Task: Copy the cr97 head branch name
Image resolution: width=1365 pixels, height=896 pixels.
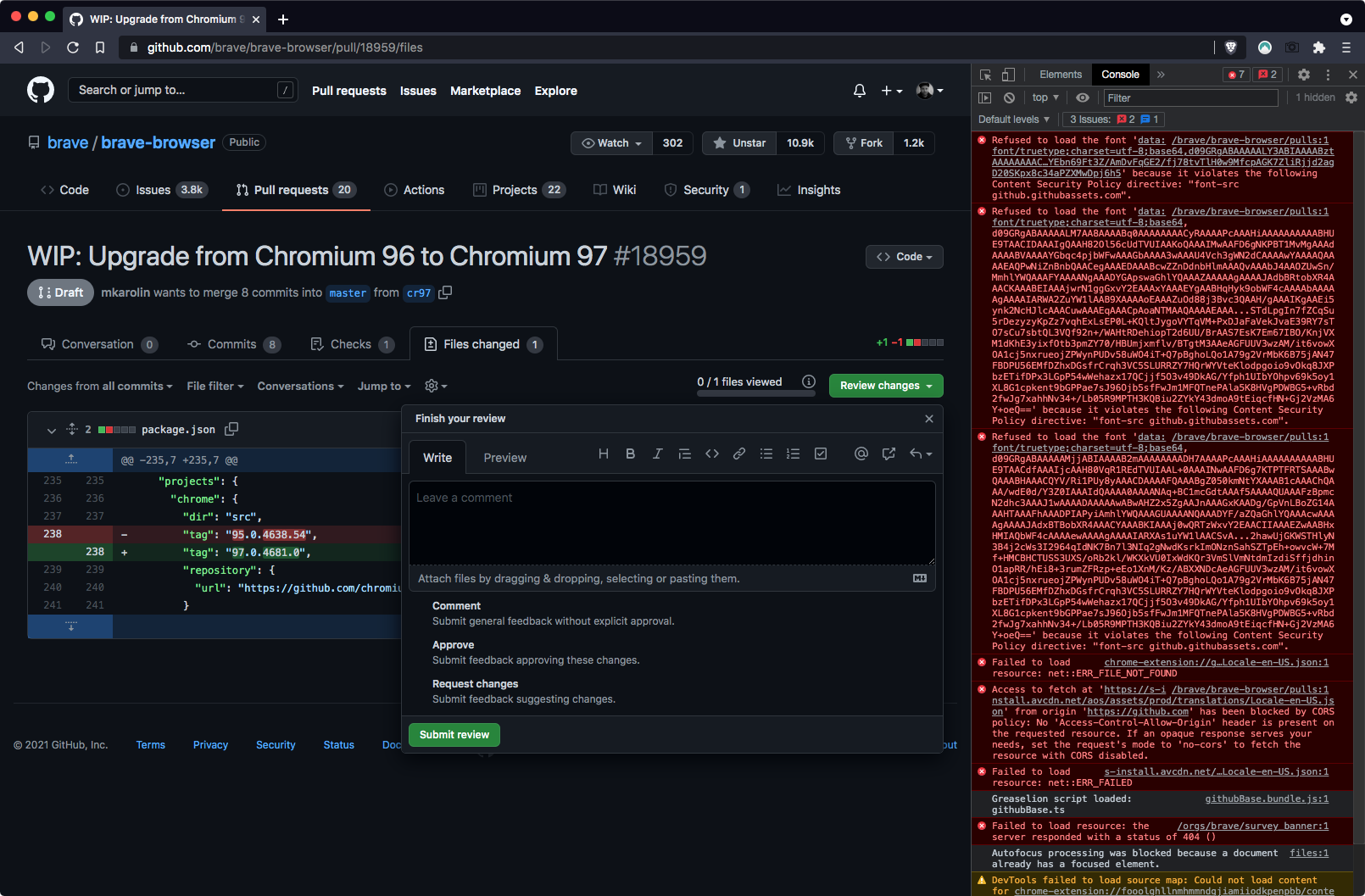Action: pos(445,292)
